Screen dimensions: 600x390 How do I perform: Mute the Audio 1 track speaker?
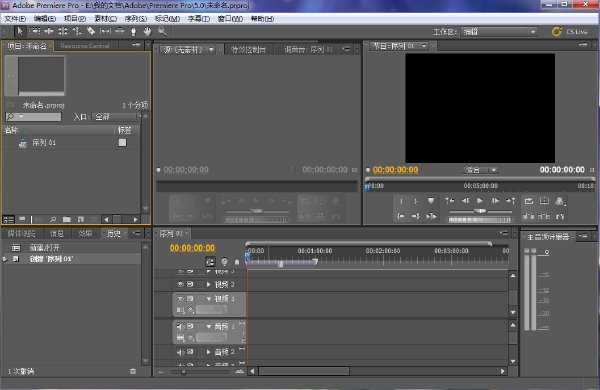coord(180,326)
